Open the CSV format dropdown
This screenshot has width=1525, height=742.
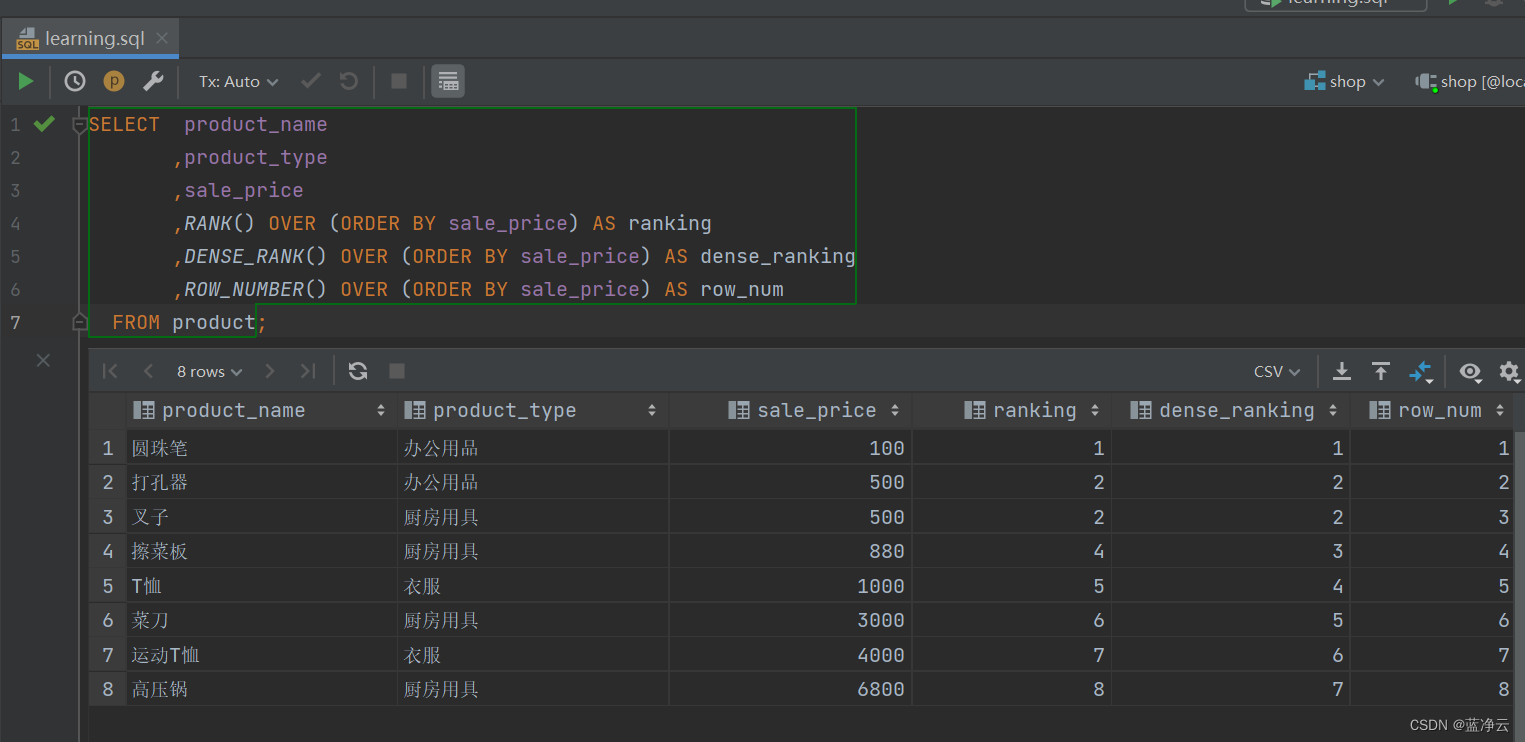click(x=1276, y=370)
